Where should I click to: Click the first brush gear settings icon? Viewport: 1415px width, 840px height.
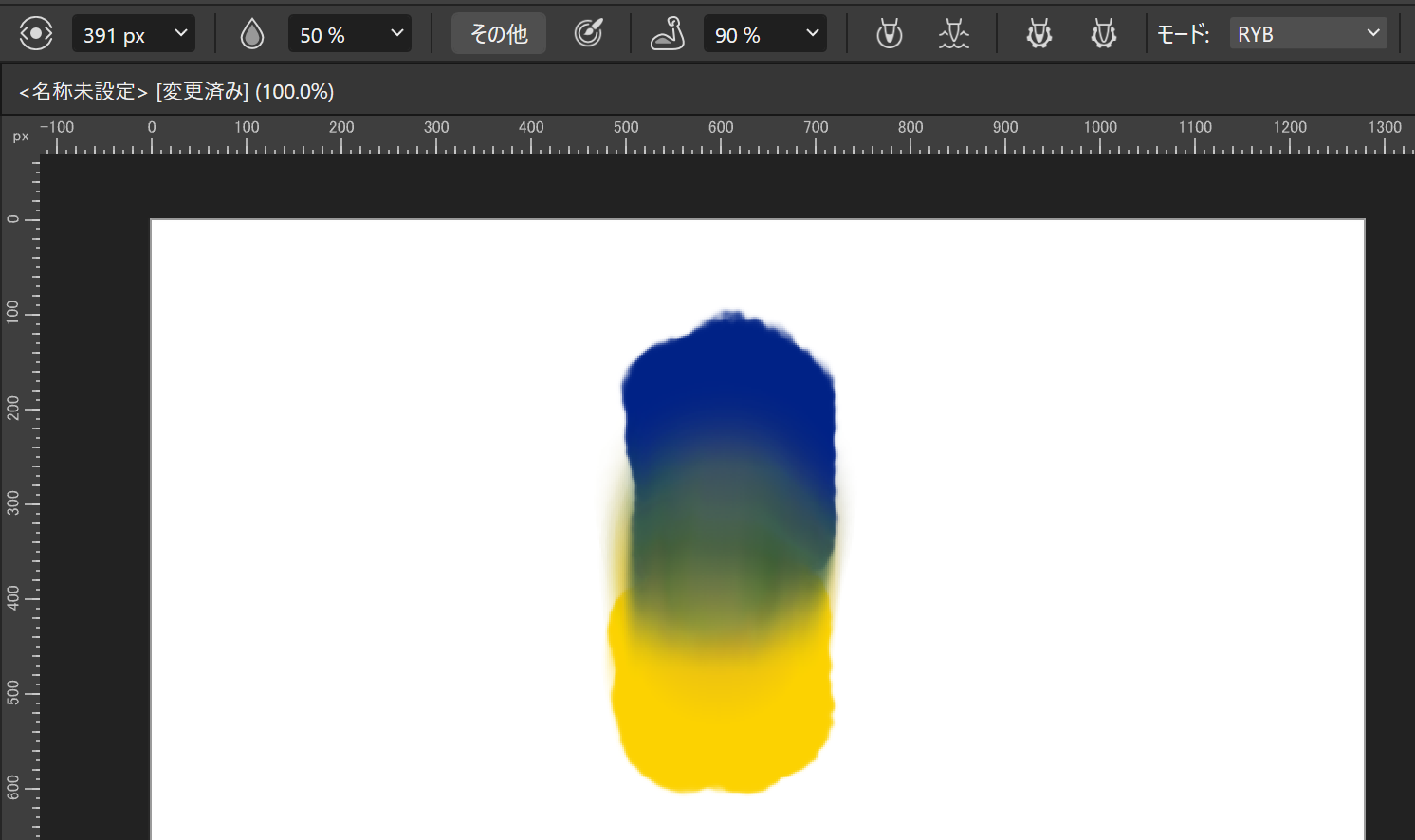click(x=1038, y=32)
